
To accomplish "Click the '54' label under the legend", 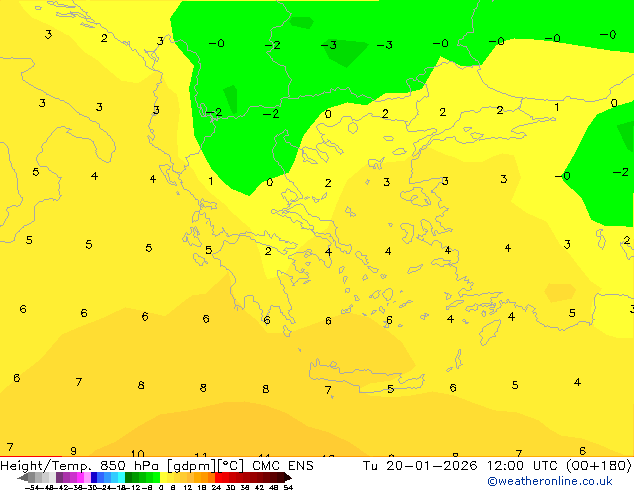I will click(x=288, y=487).
